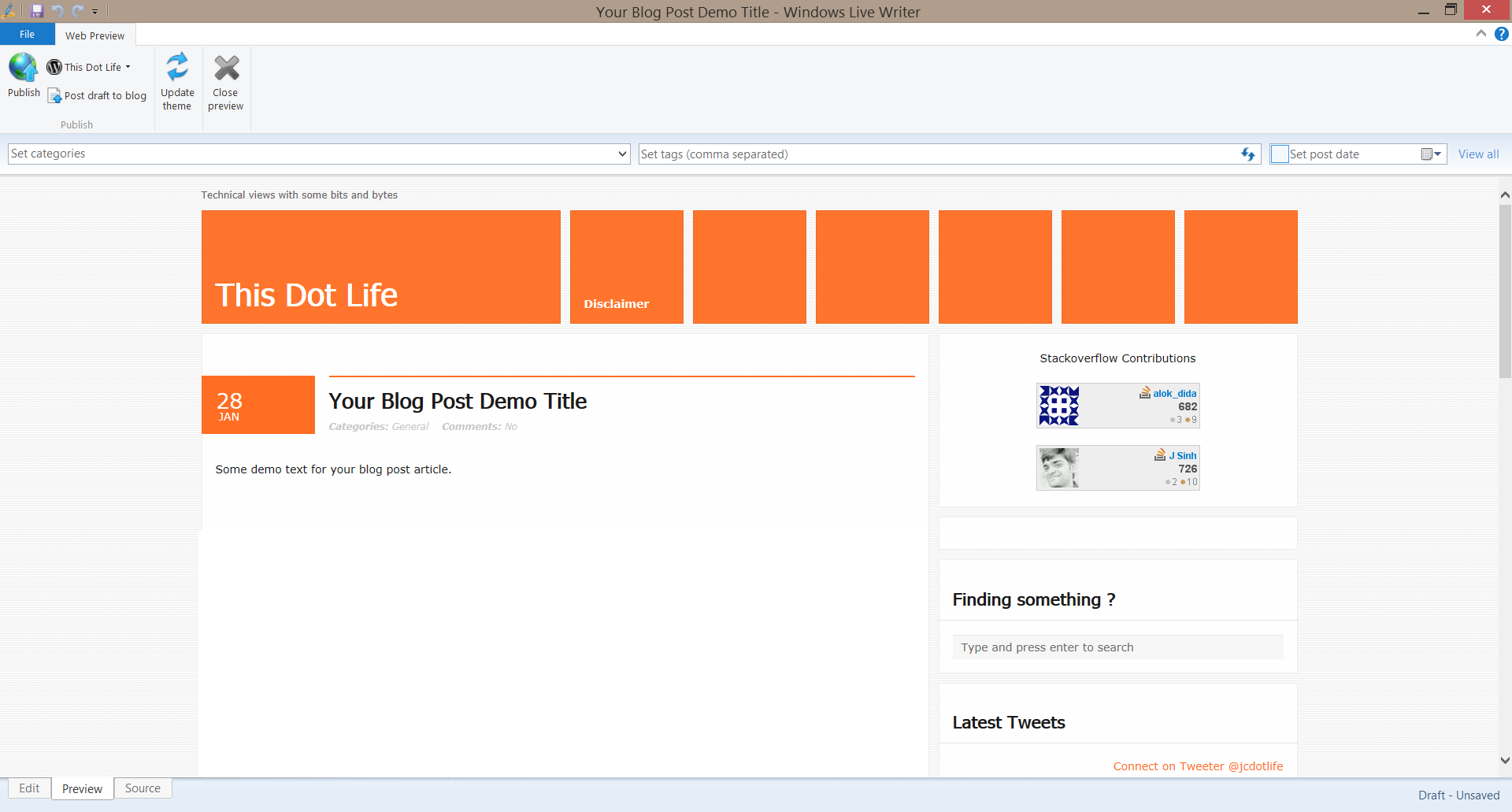Switch to the Source tab
Image resolution: width=1512 pixels, height=812 pixels.
tap(143, 788)
